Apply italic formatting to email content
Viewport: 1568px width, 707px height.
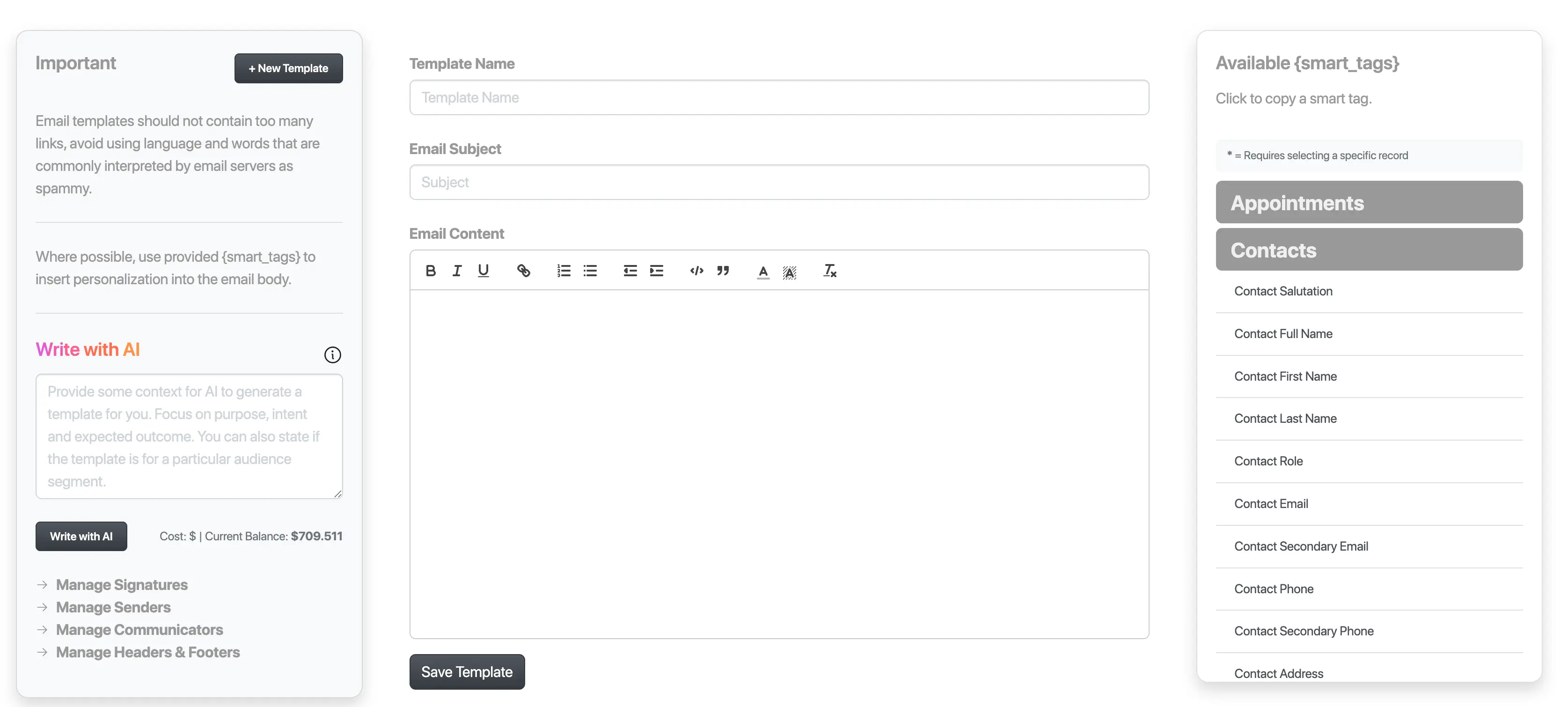pos(457,271)
